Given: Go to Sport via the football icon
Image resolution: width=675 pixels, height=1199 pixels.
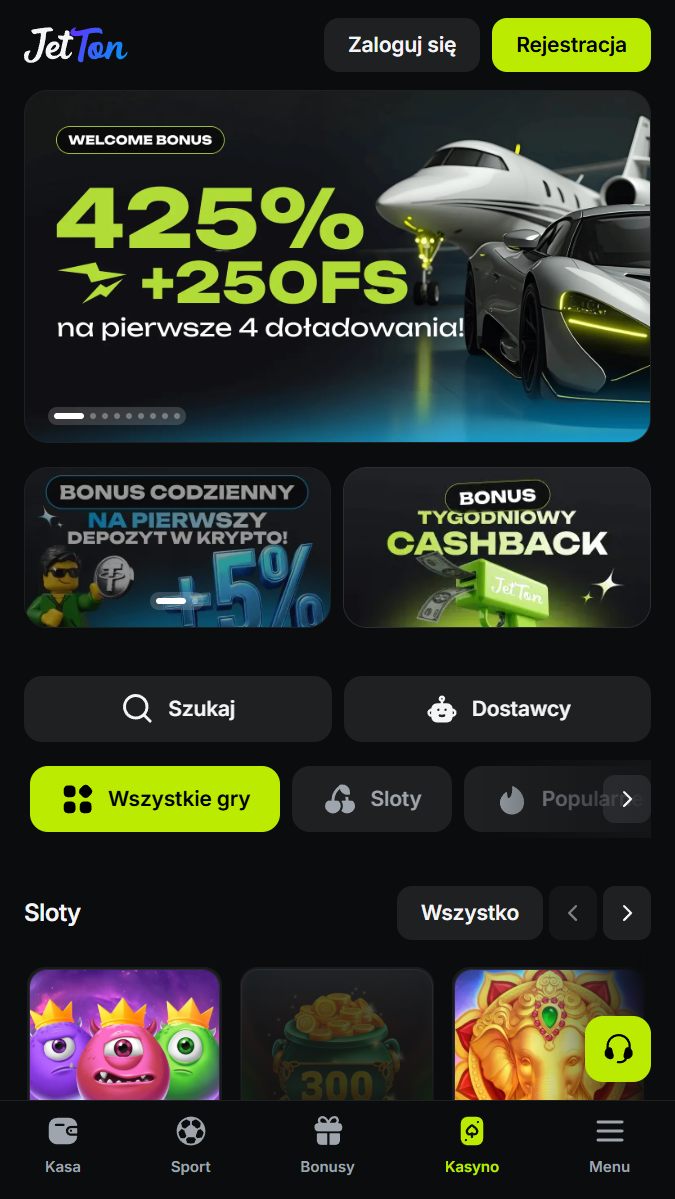Looking at the screenshot, I should pos(190,1130).
